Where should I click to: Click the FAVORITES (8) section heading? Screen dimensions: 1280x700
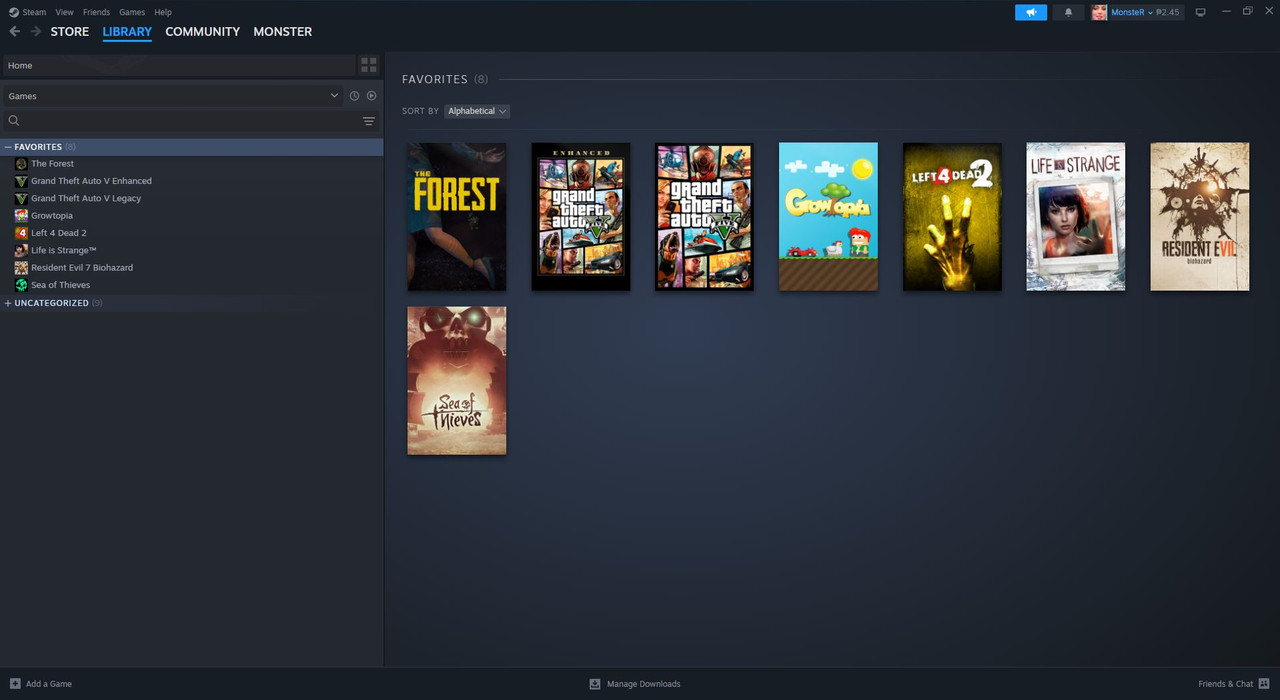445,79
